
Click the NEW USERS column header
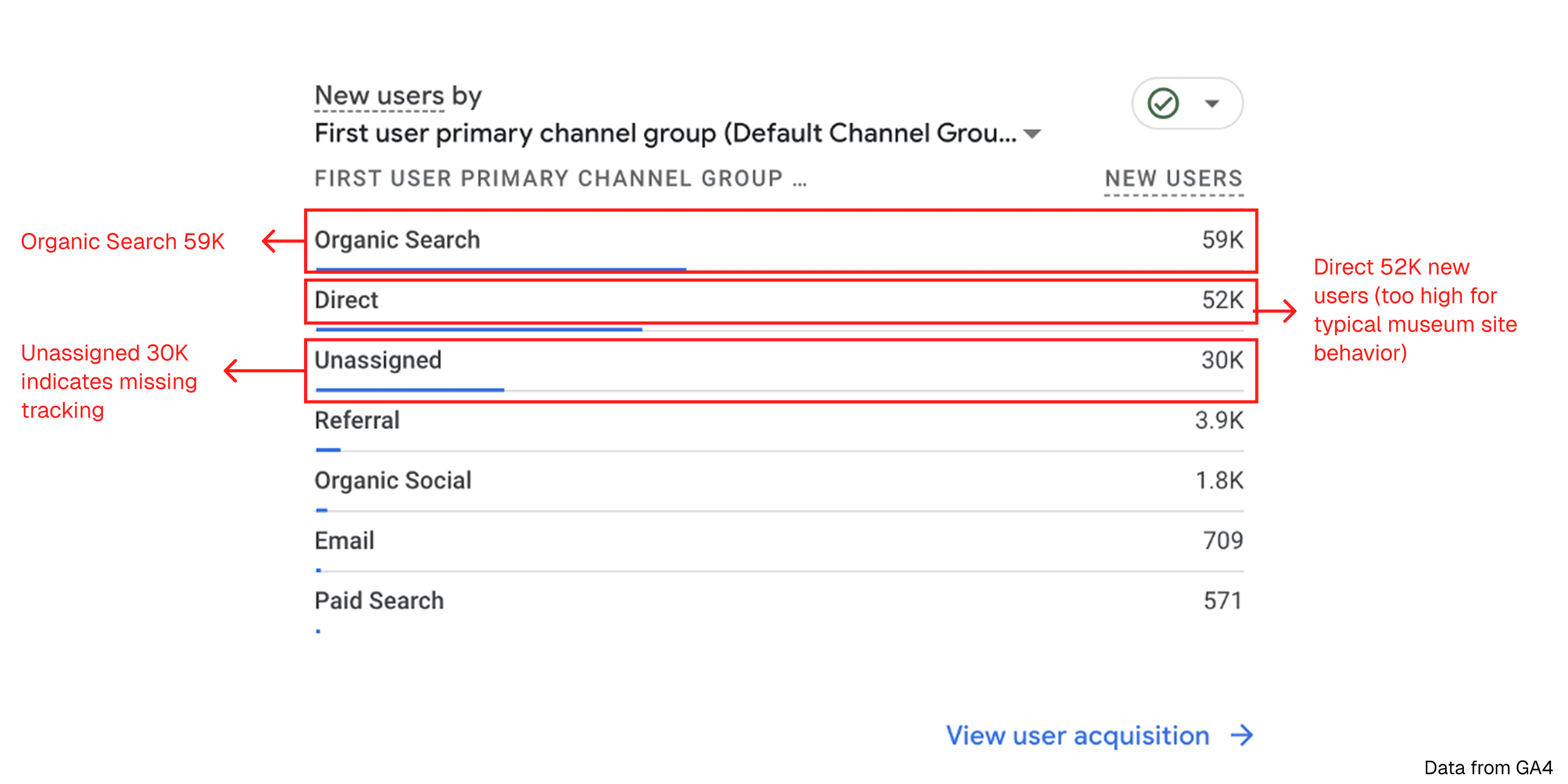(1174, 178)
